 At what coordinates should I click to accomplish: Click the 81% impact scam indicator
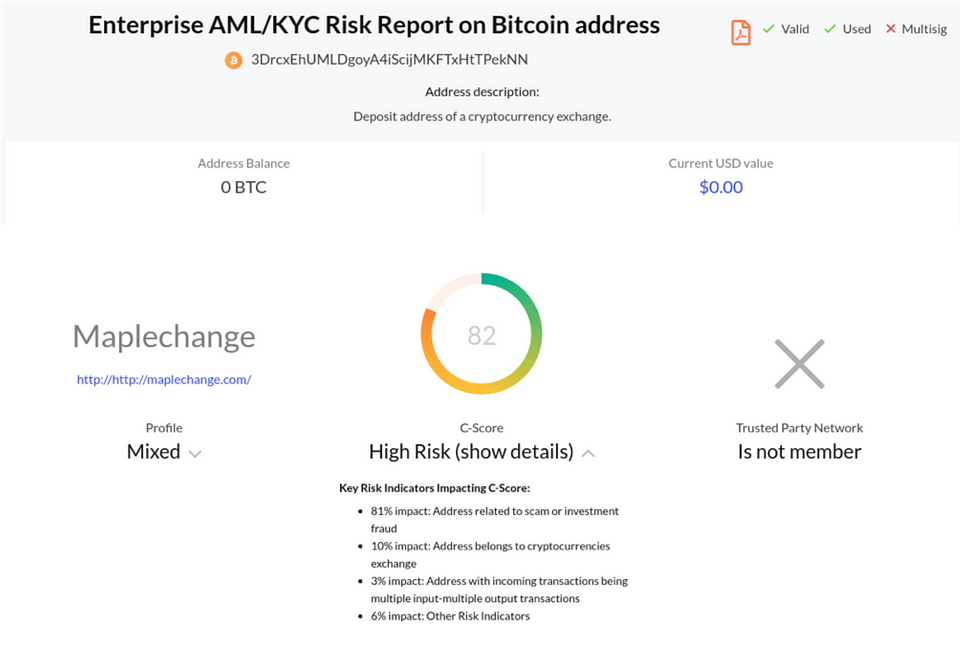click(495, 519)
